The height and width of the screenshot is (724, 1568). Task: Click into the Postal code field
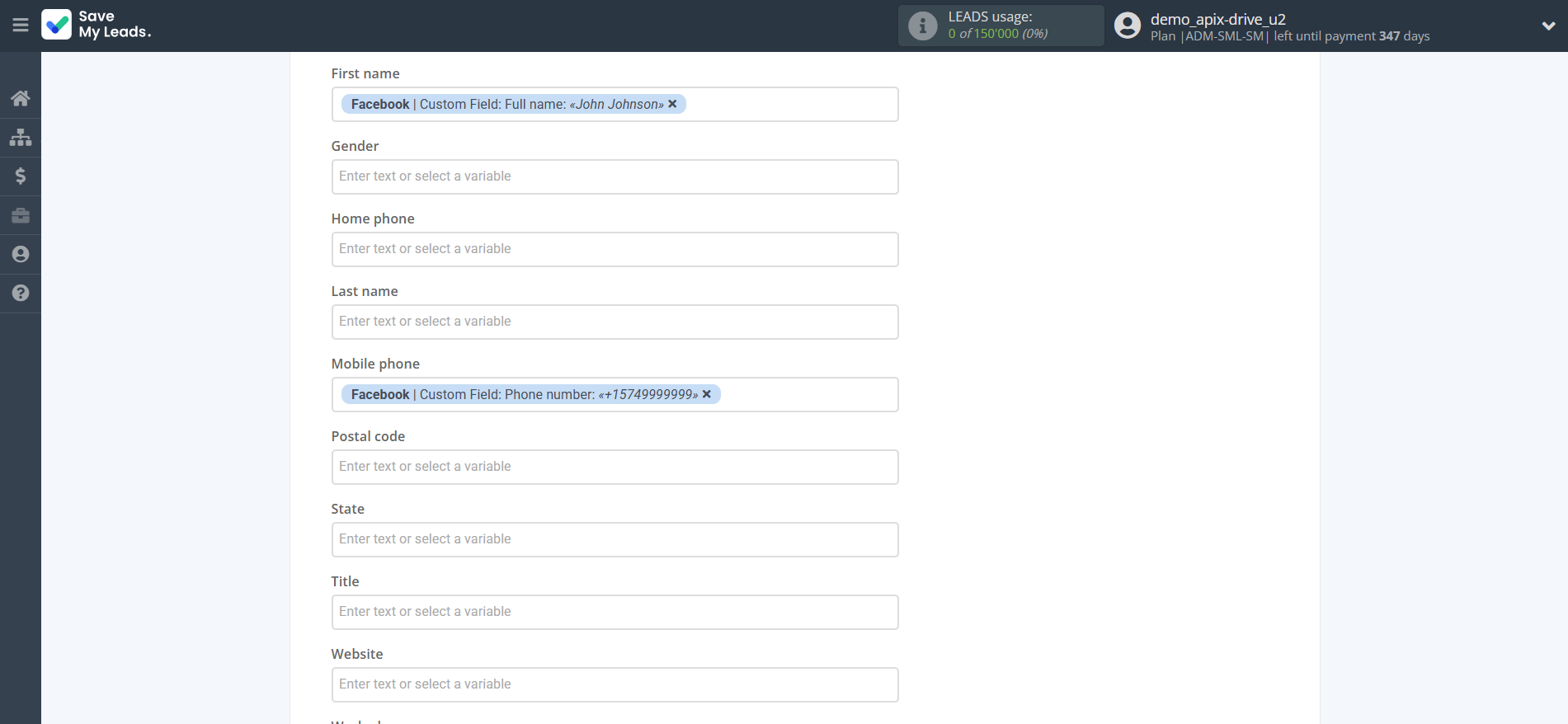click(x=614, y=467)
